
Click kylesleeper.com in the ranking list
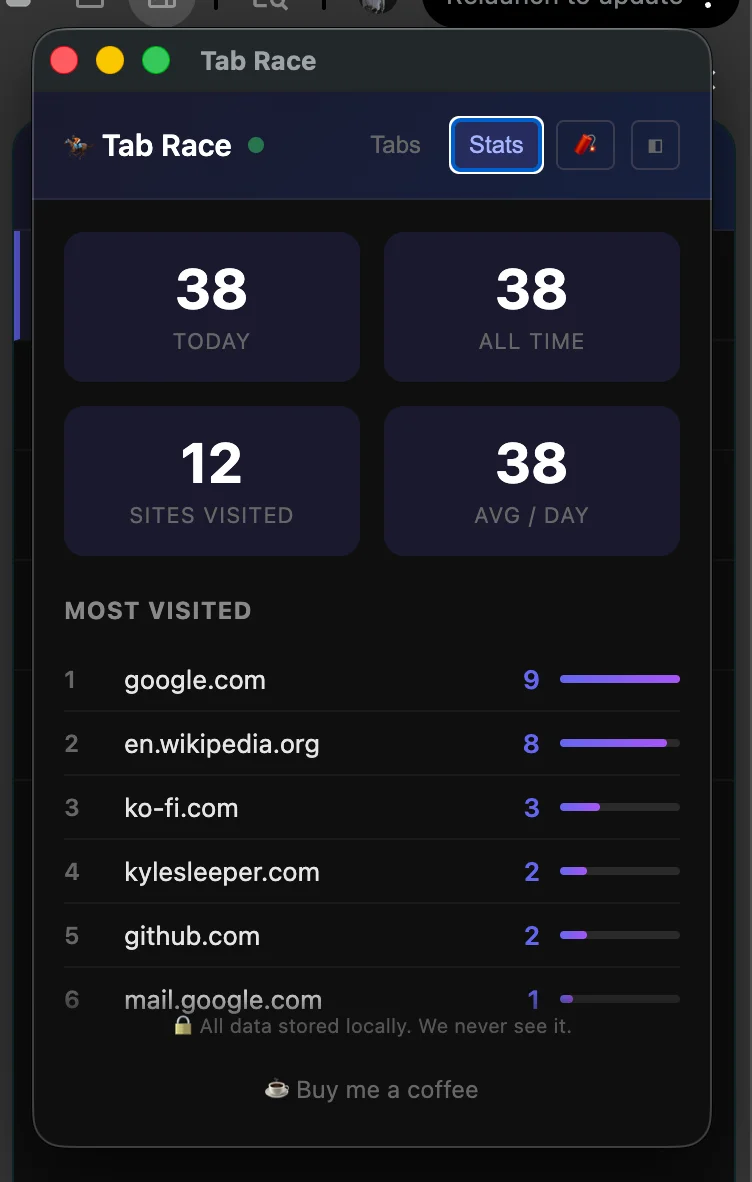[221, 872]
